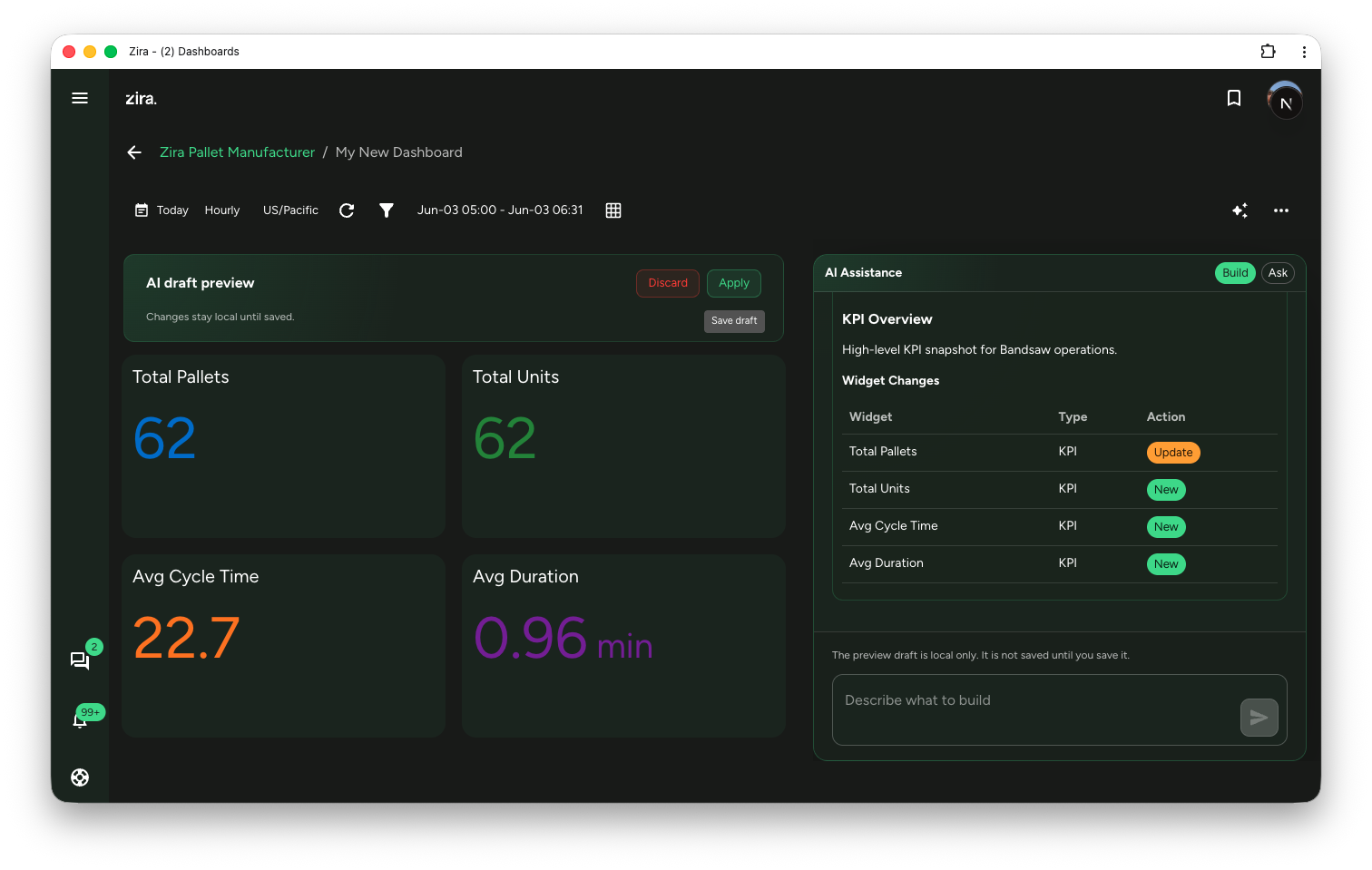
Task: Click the Total Pallets row in Widget Changes
Action: (x=1059, y=453)
